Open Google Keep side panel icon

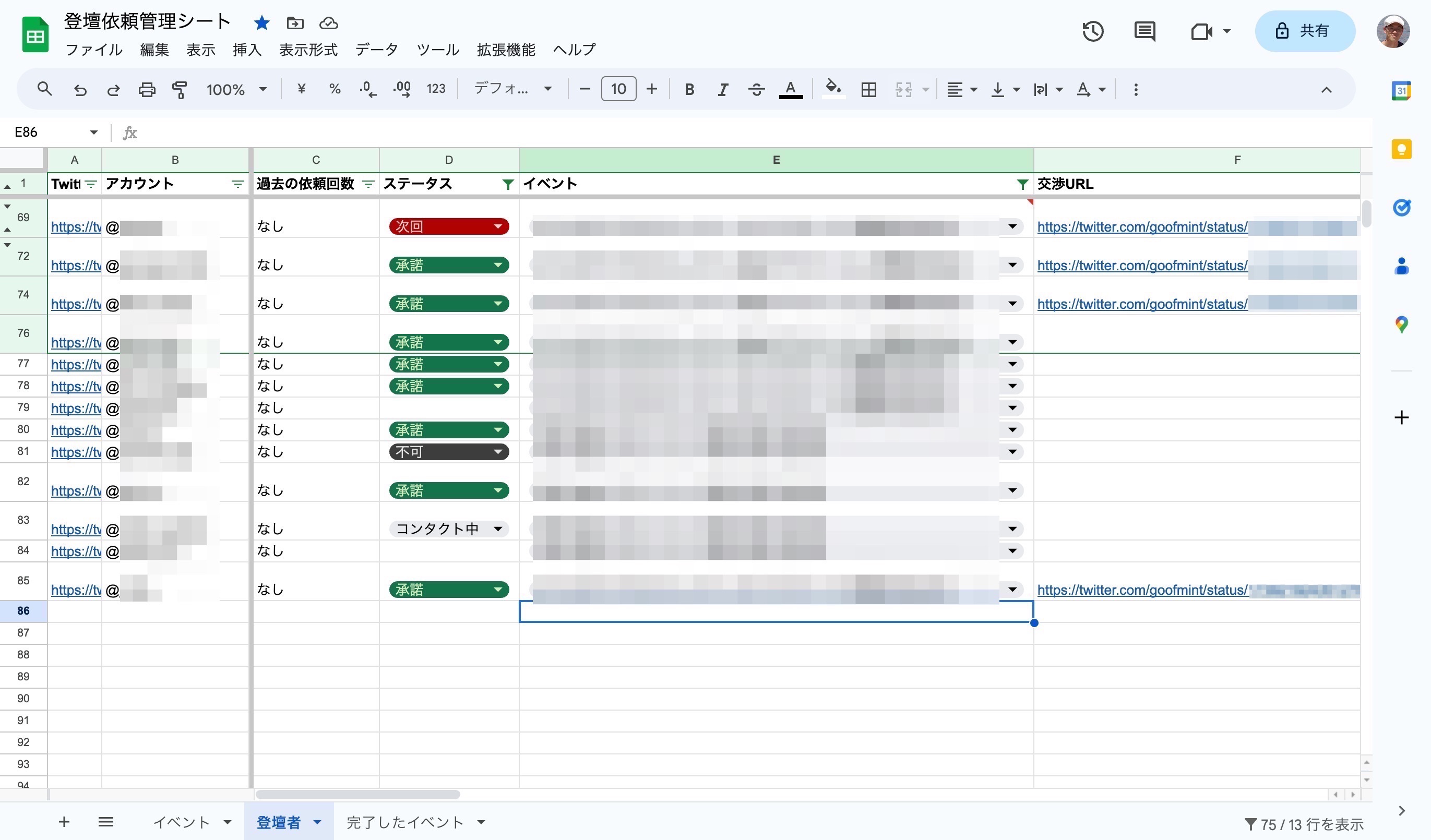pyautogui.click(x=1401, y=149)
